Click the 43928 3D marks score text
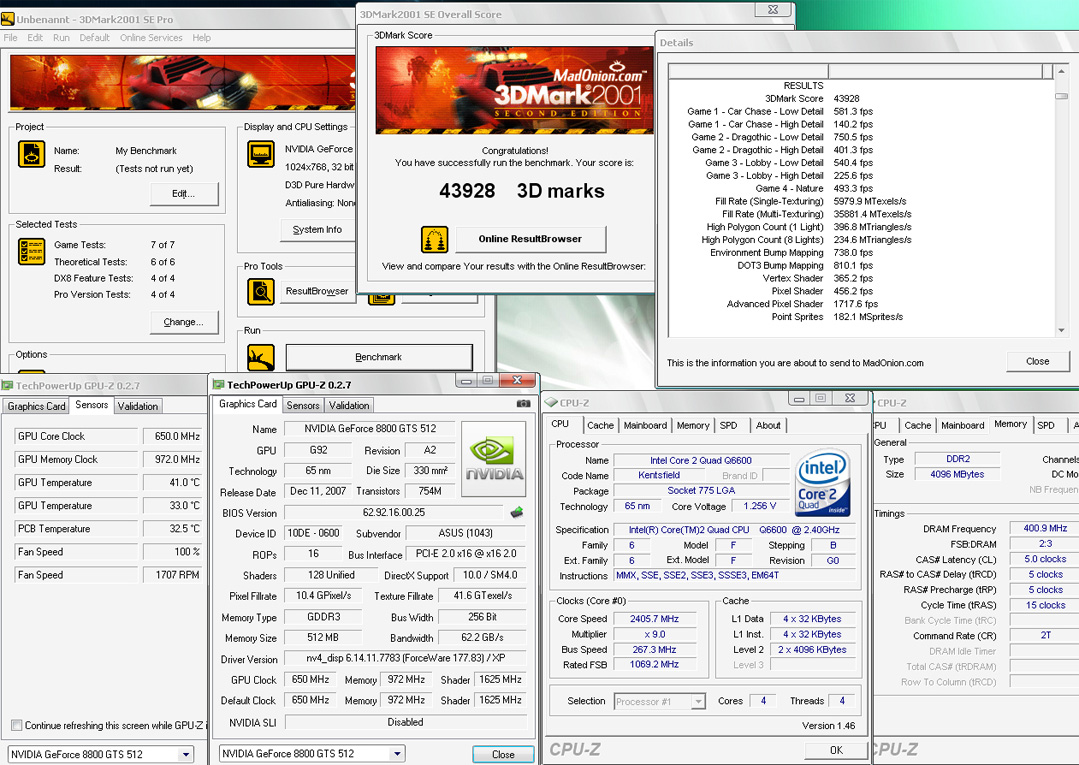The height and width of the screenshot is (765, 1079). [x=522, y=191]
